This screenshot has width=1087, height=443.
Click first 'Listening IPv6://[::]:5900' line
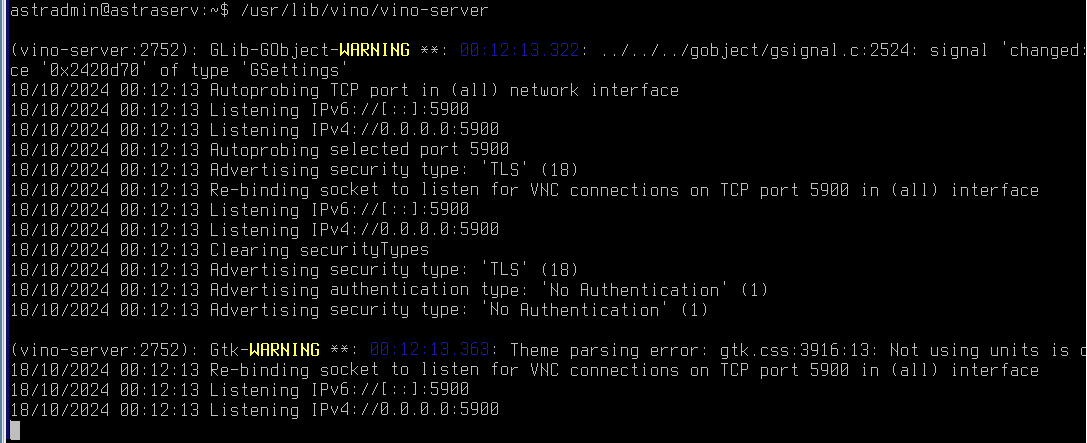[240, 110]
